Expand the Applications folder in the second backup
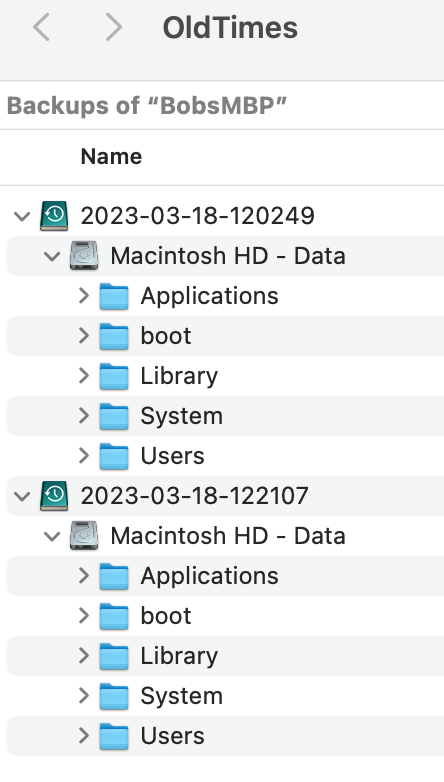 84,576
